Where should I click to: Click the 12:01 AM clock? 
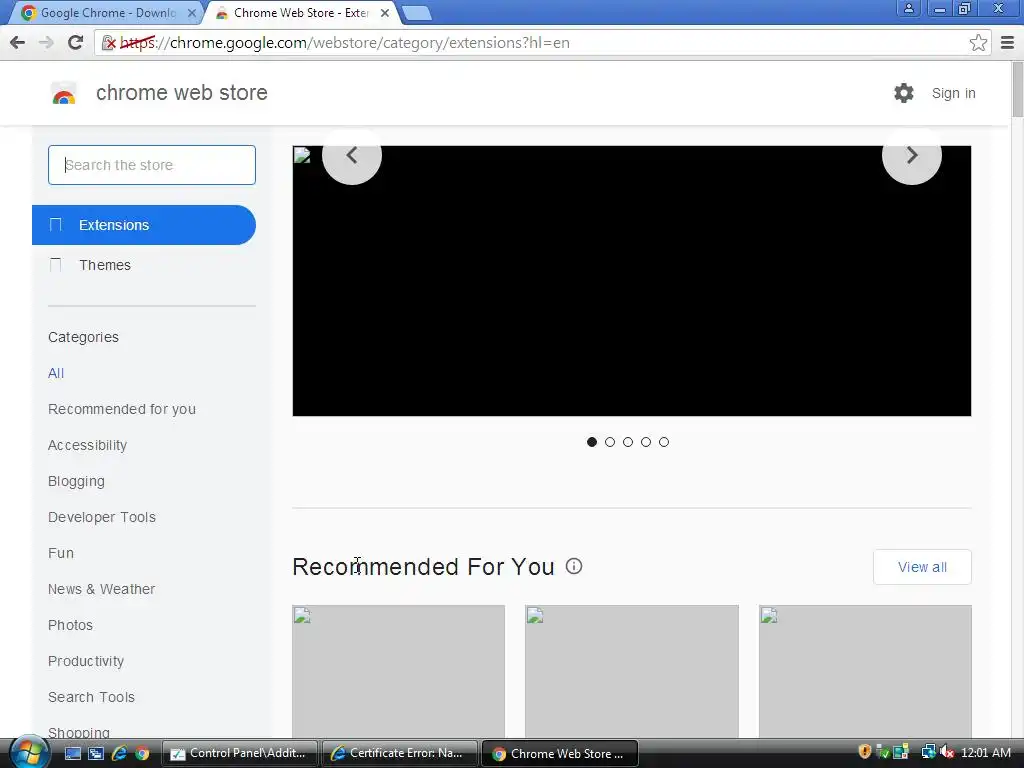click(x=985, y=753)
